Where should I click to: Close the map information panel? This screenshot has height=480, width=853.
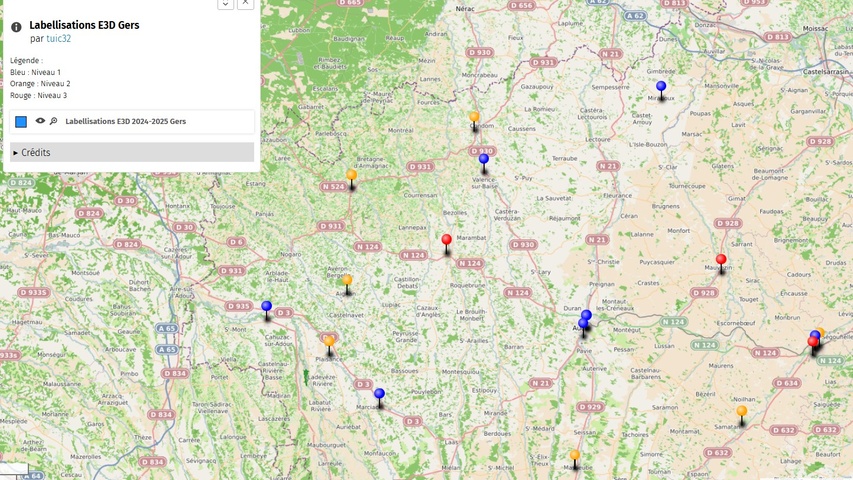coord(245,4)
